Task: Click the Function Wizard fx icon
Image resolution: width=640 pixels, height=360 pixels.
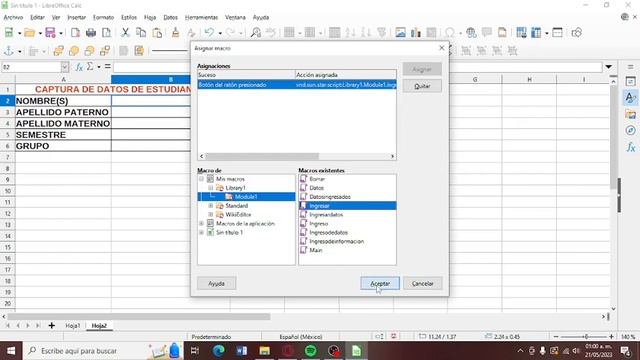Action: pyautogui.click(x=79, y=67)
